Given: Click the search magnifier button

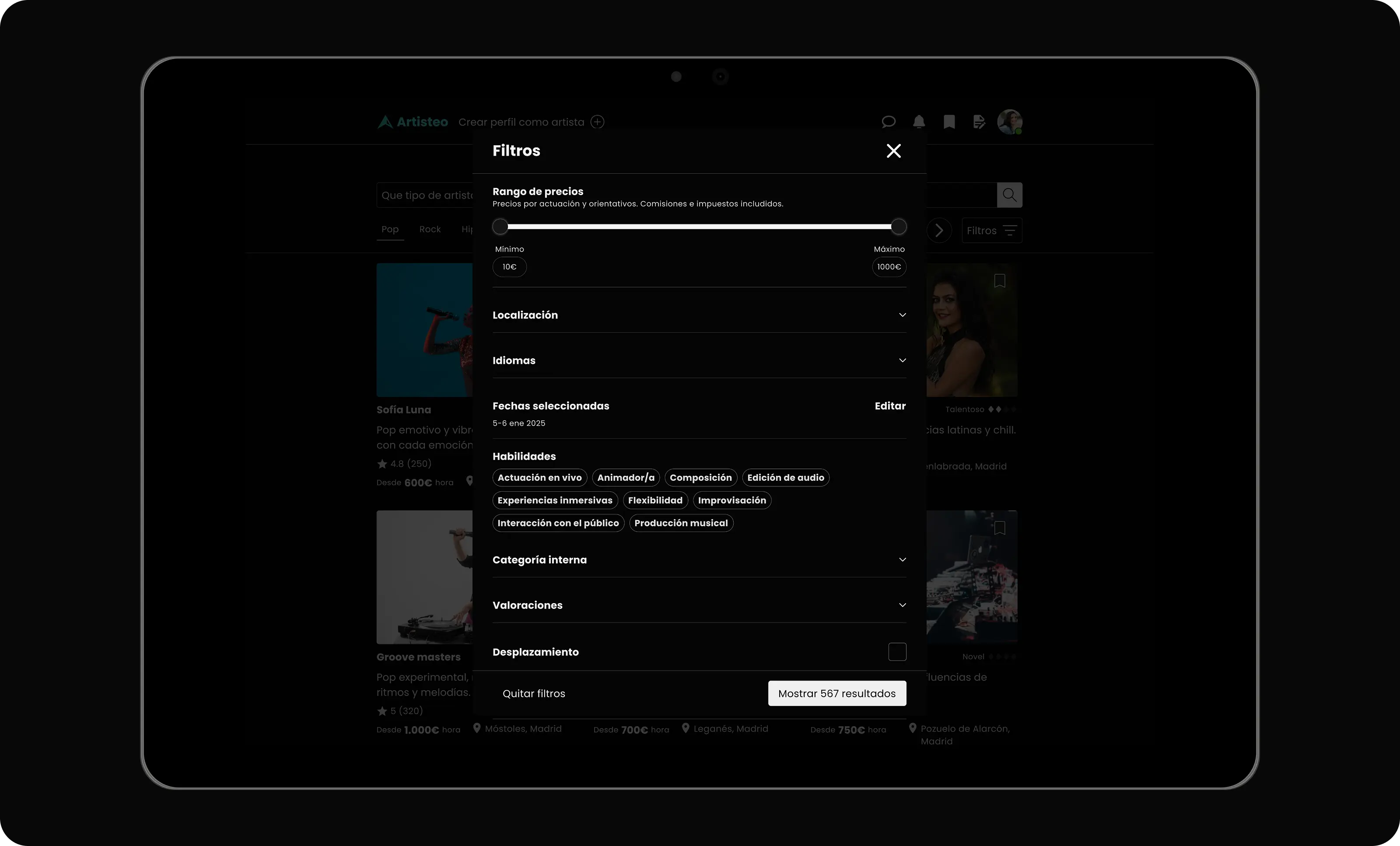Looking at the screenshot, I should pos(1009,195).
